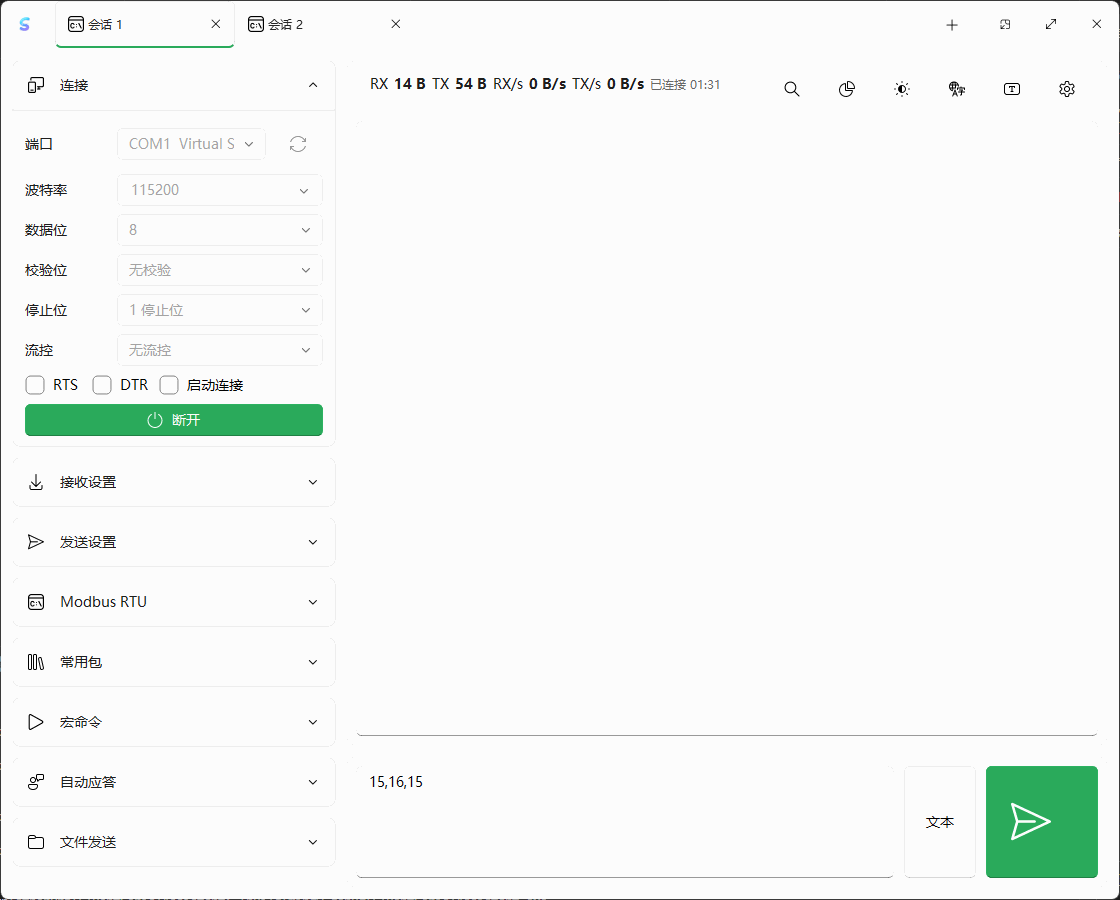Close the 会话 1 tab
The height and width of the screenshot is (900, 1120).
point(216,24)
